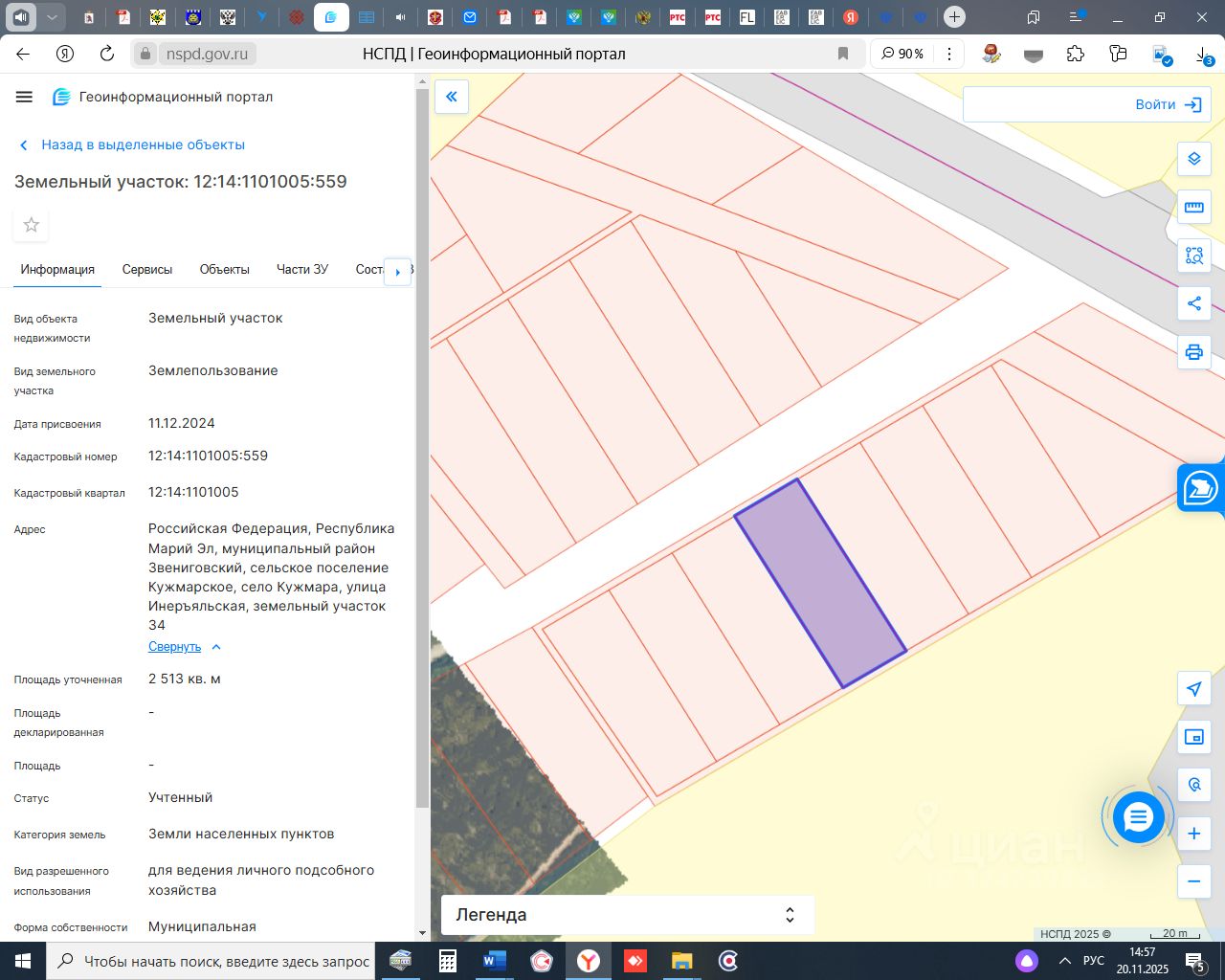The image size is (1225, 980).
Task: Show hidden system tray icons
Action: click(x=1064, y=961)
